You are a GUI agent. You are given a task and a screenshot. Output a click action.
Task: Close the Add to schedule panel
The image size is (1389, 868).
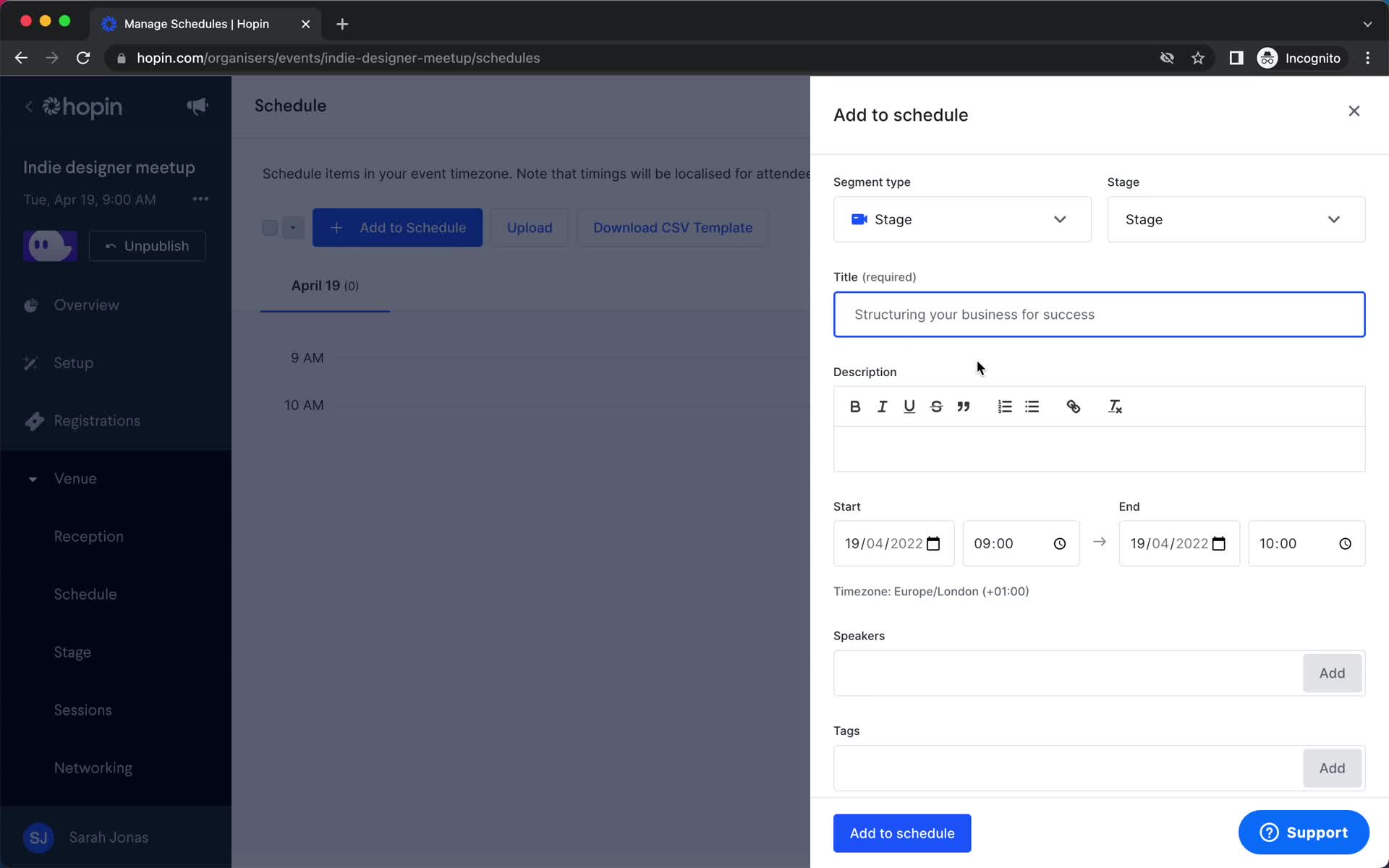[x=1354, y=111]
